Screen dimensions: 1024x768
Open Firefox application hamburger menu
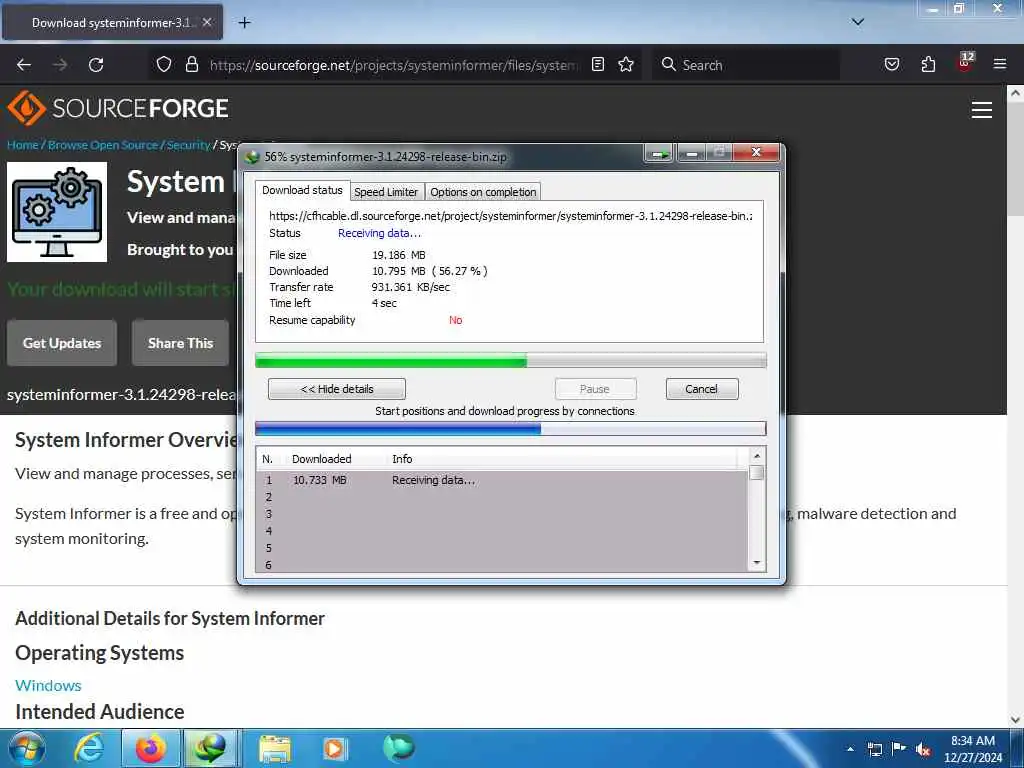point(999,64)
